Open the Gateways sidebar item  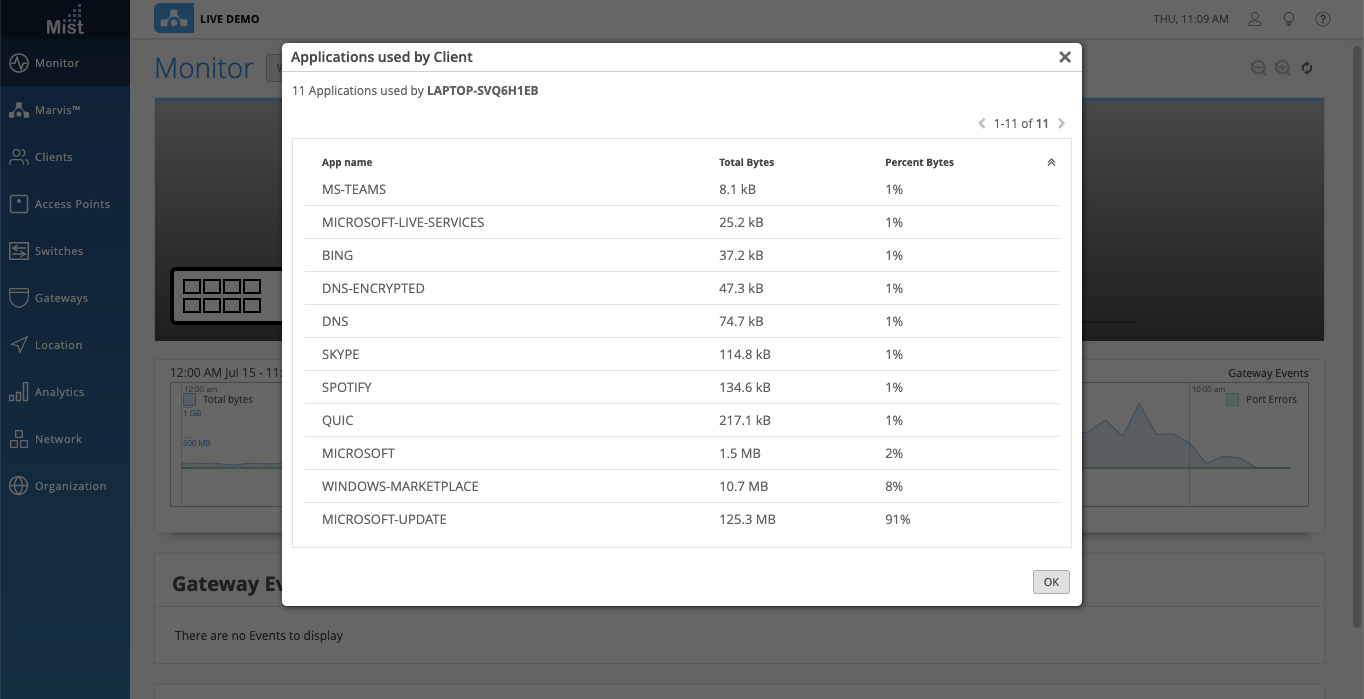pyautogui.click(x=19, y=298)
